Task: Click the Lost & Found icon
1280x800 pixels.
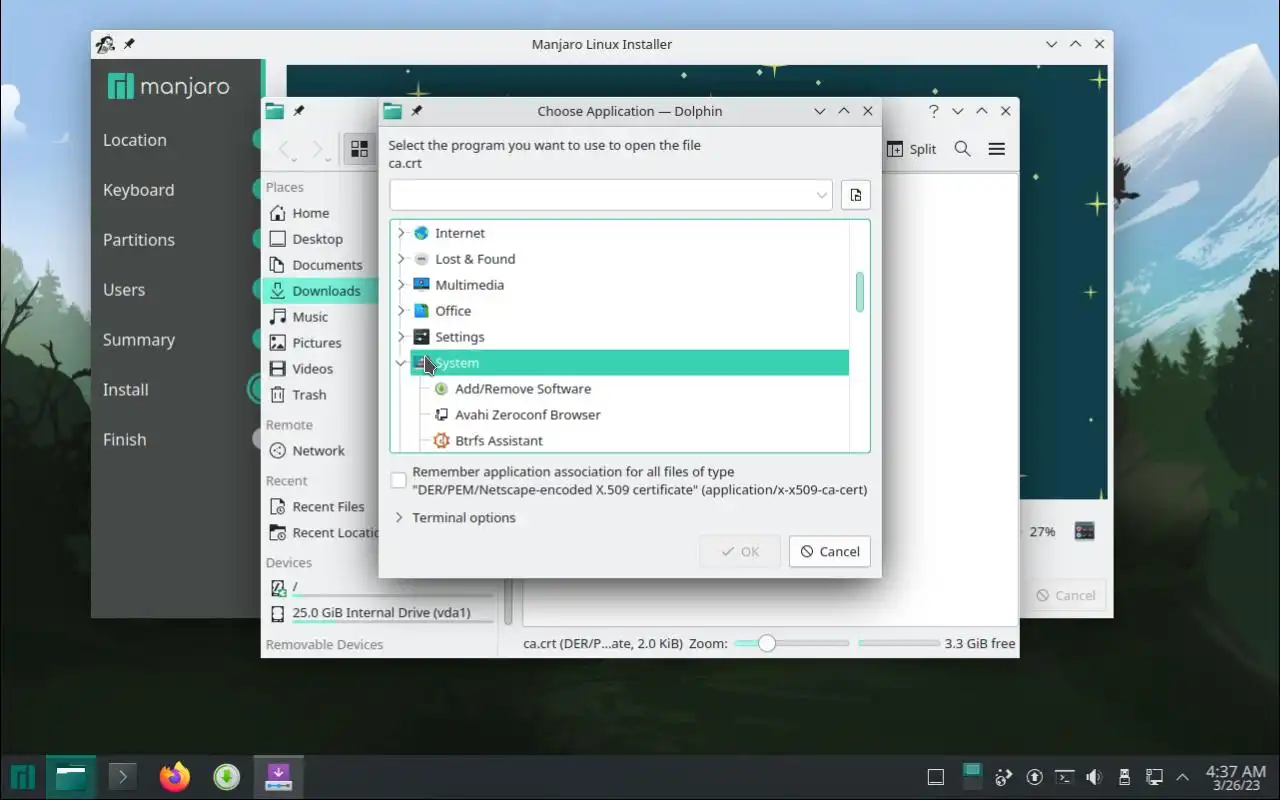Action: tap(421, 259)
